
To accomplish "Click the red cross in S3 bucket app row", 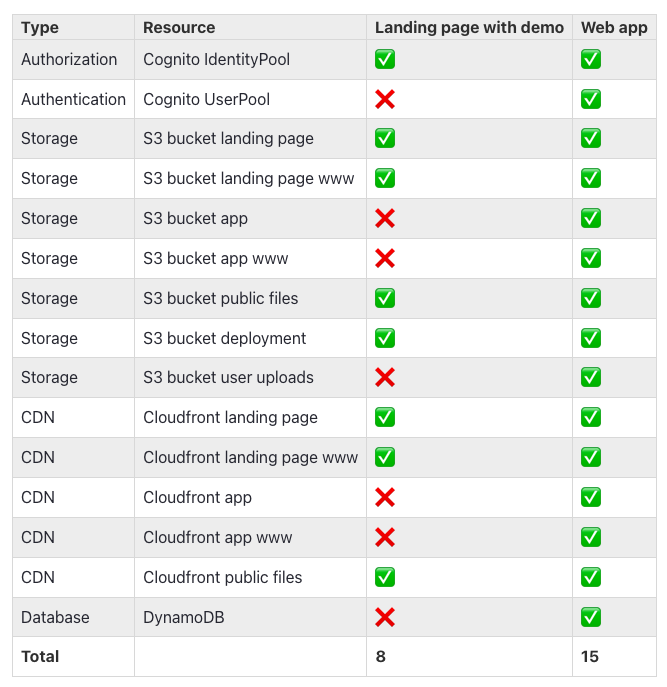I will [385, 218].
